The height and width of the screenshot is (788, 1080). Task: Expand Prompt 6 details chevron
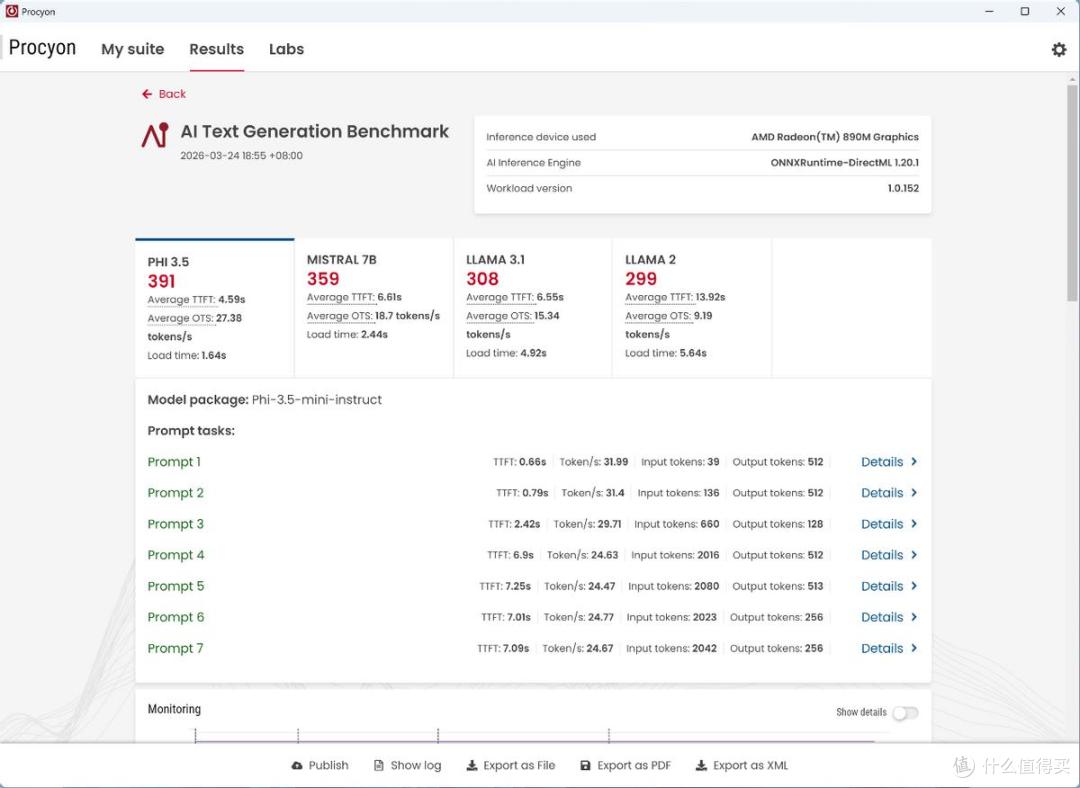[914, 616]
